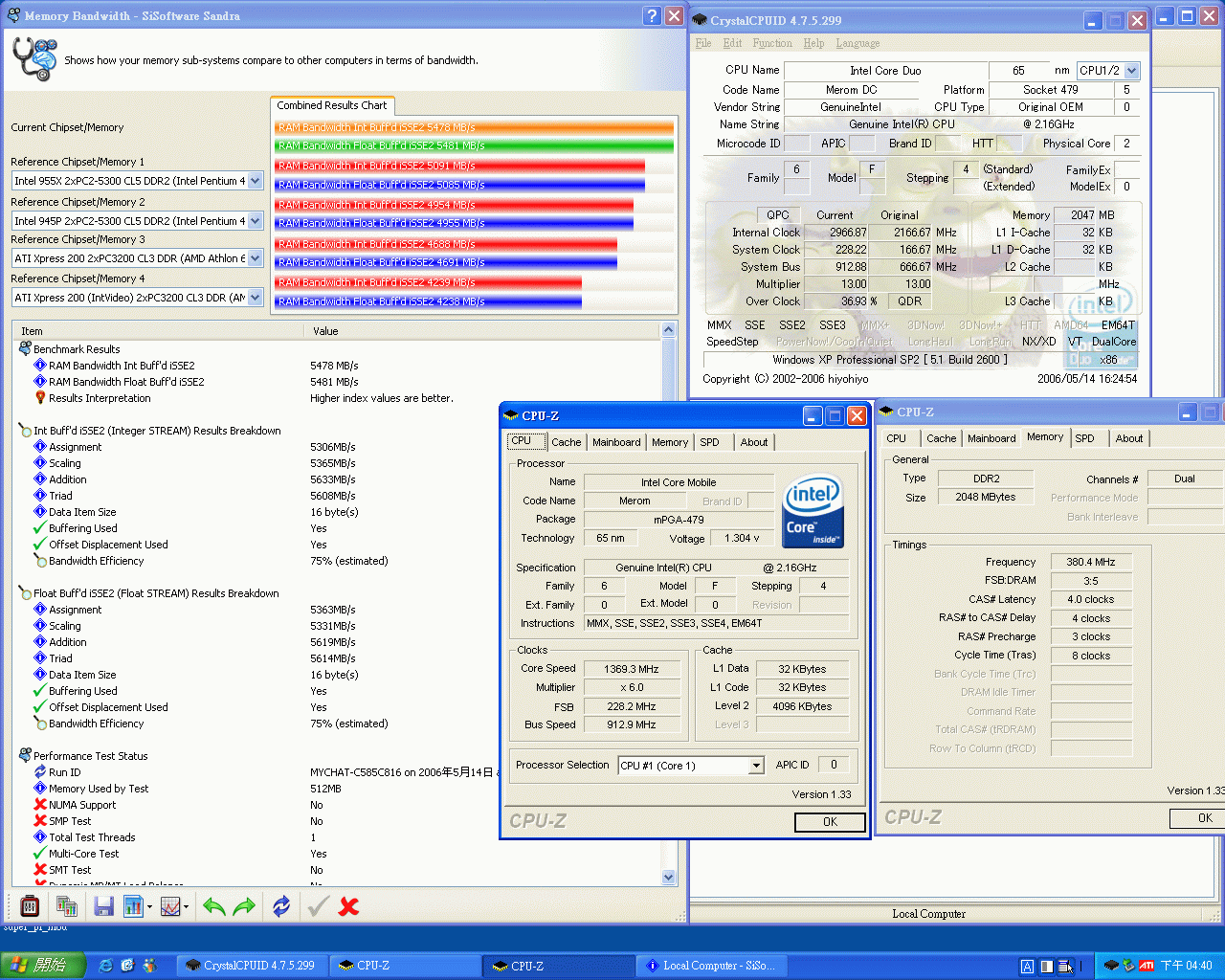Viewport: 1225px width, 980px height.
Task: Switch to About tab in front CPU-Z window
Action: click(754, 442)
